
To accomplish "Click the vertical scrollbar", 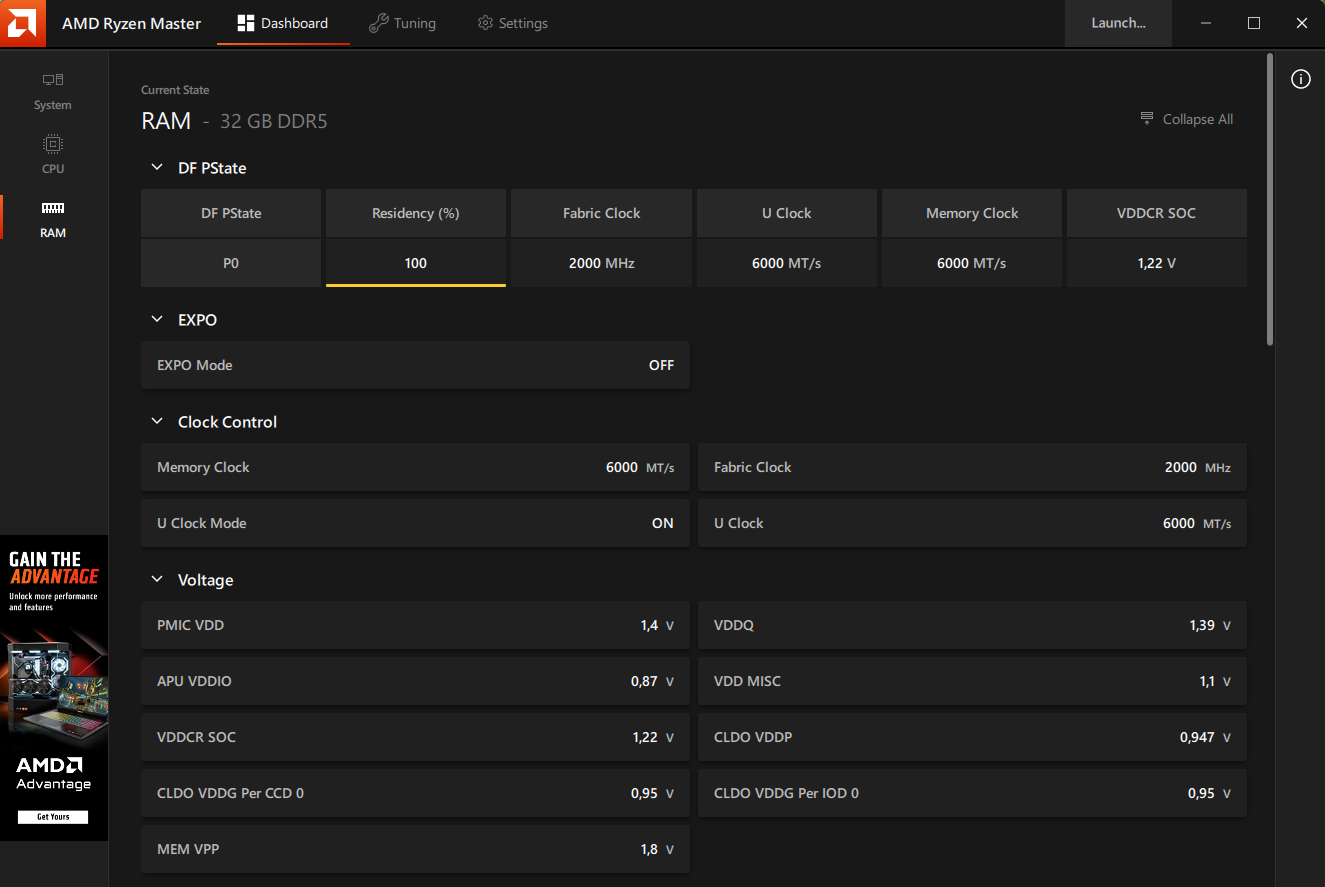I will click(x=1270, y=200).
